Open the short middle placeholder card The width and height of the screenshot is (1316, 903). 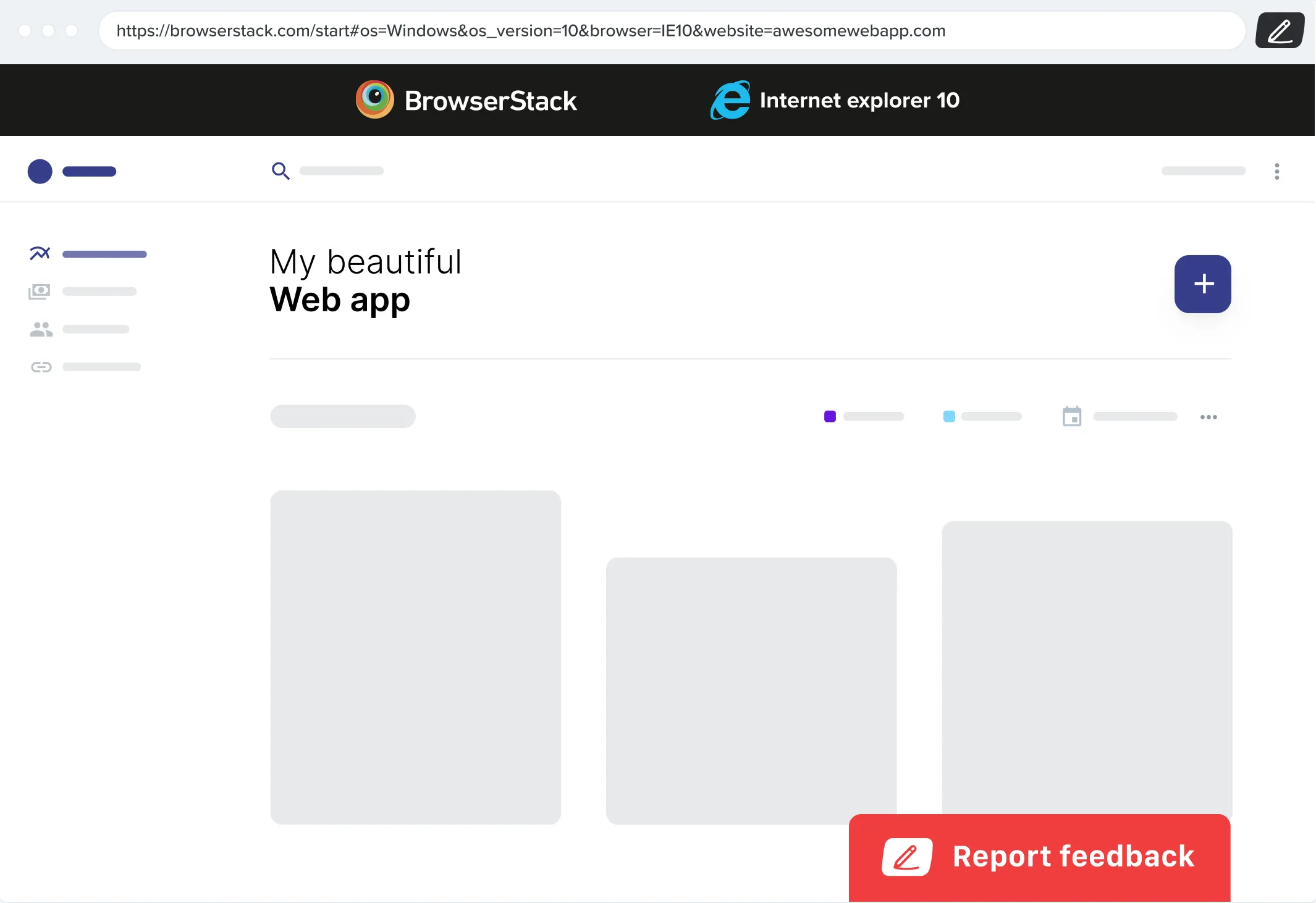click(x=751, y=691)
